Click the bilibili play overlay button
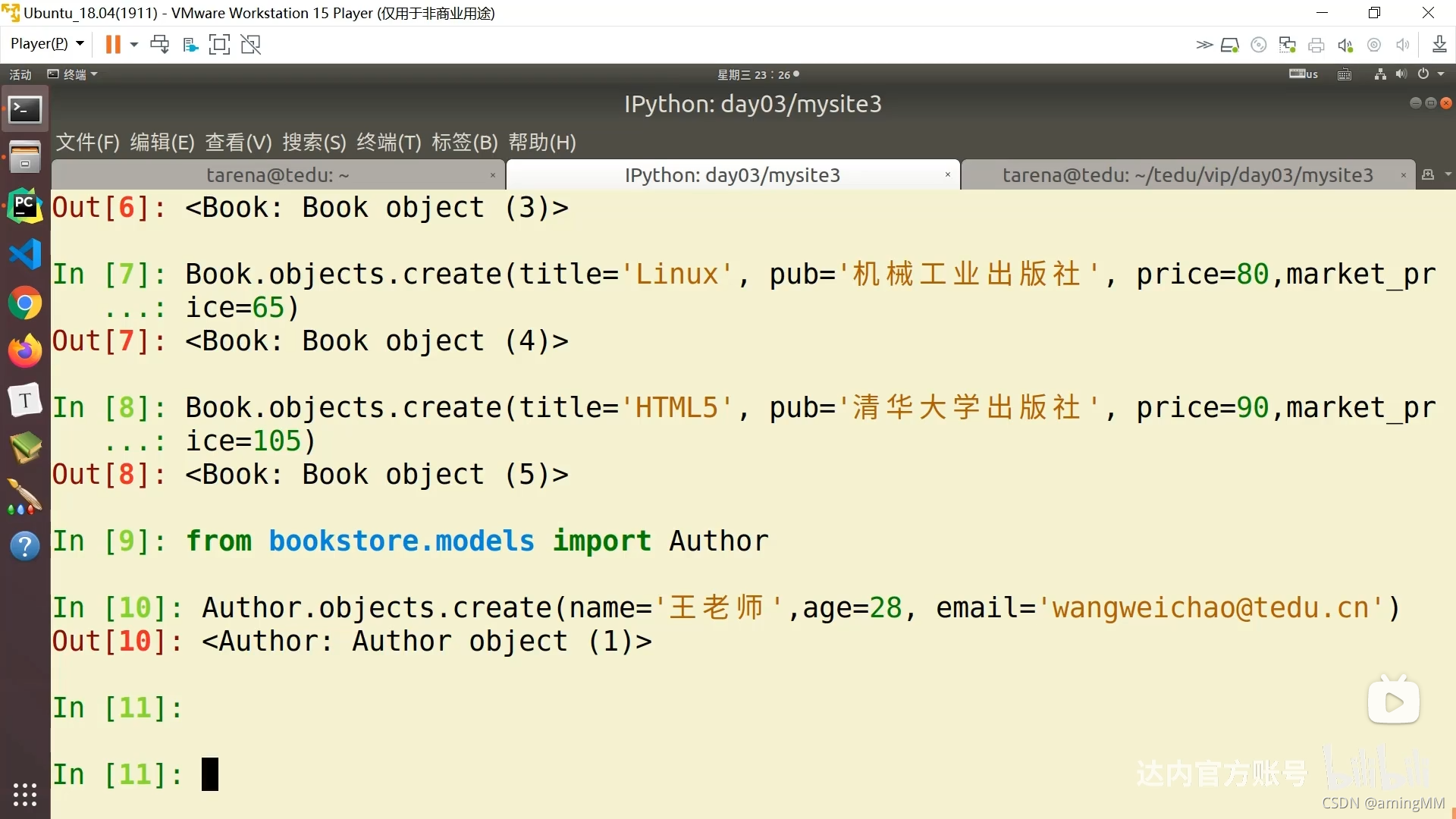Viewport: 1456px width, 819px height. 1393,702
